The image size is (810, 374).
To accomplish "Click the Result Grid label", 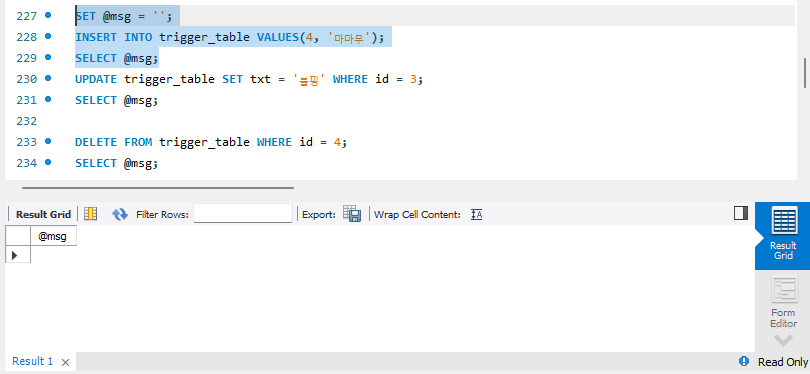I will click(43, 214).
